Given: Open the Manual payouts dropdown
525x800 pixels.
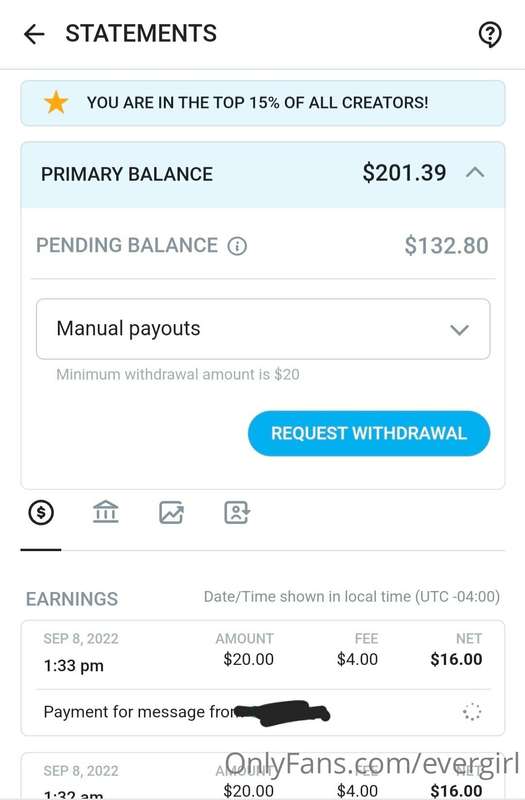Looking at the screenshot, I should [263, 329].
